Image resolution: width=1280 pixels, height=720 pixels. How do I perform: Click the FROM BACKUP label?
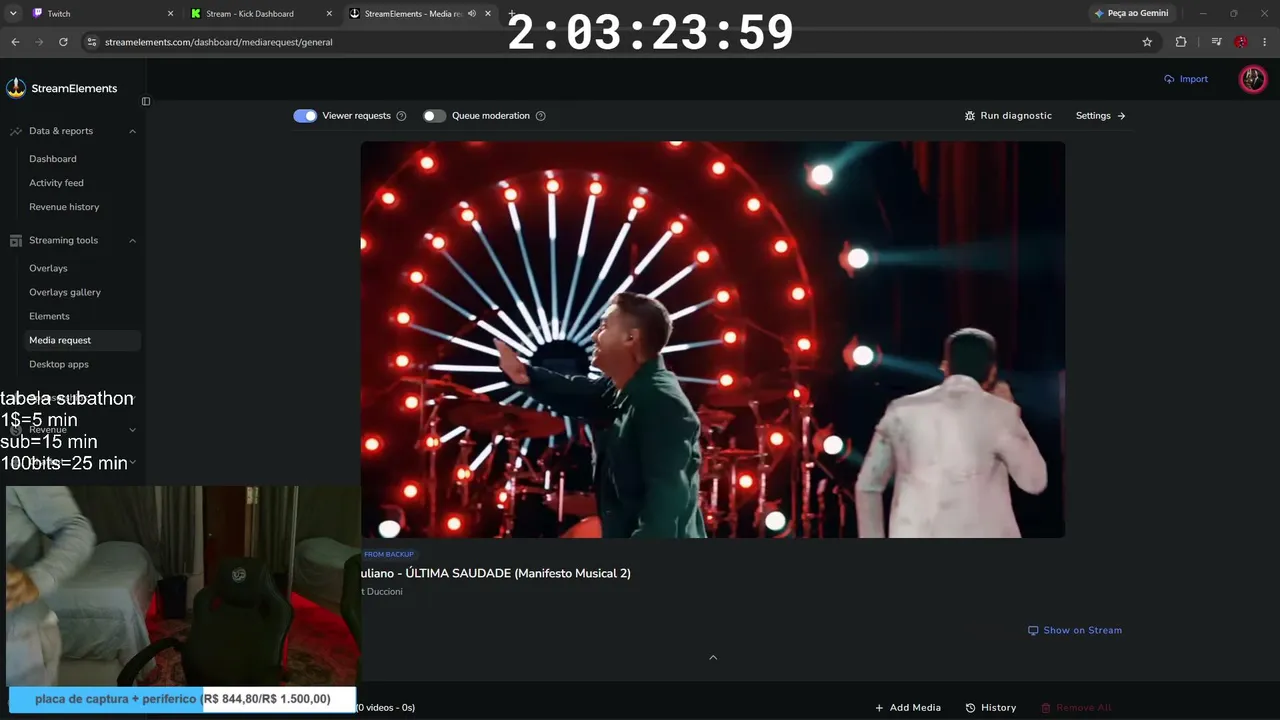point(388,554)
